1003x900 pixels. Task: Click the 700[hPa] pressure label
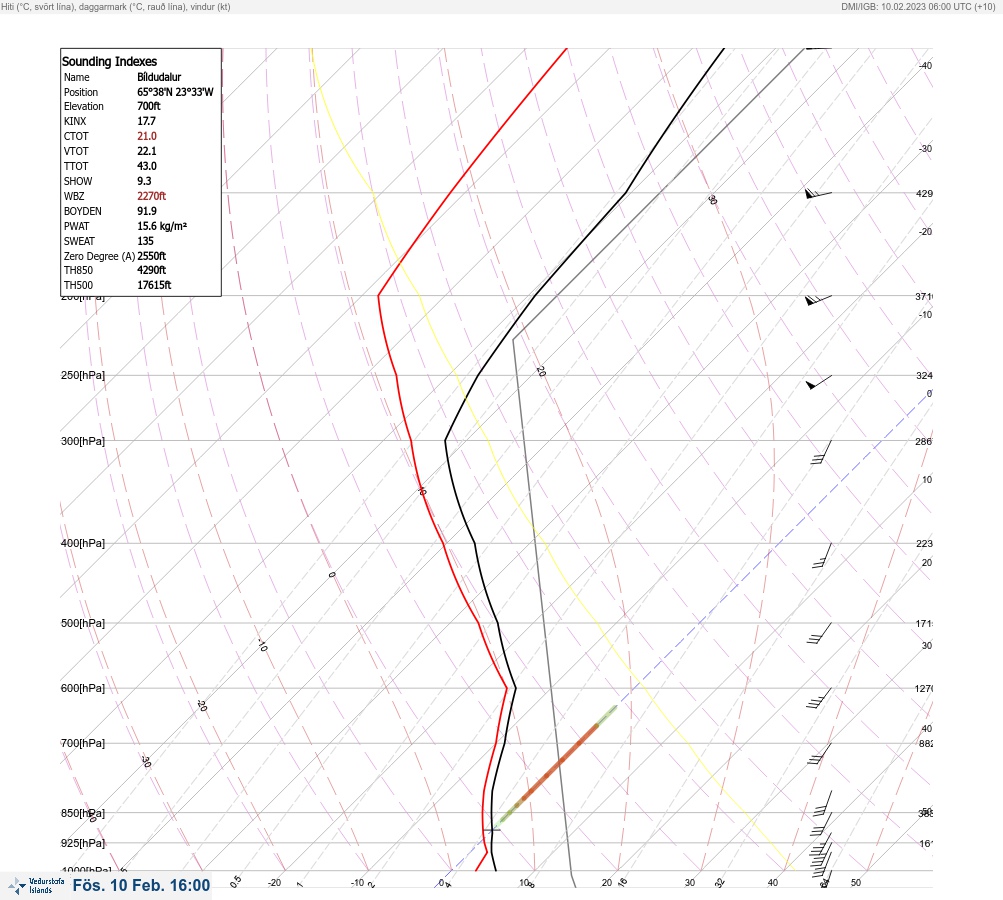pyautogui.click(x=83, y=743)
